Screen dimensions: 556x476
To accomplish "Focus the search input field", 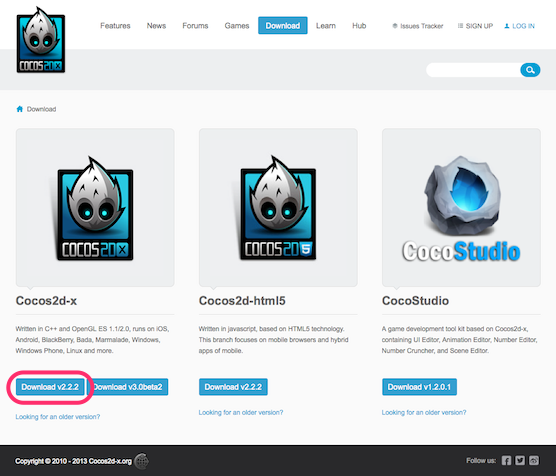I will point(473,70).
